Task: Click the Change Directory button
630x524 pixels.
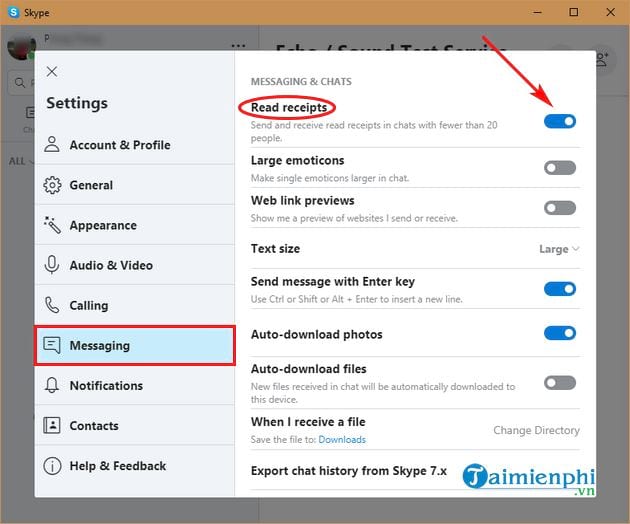Action: [x=536, y=430]
